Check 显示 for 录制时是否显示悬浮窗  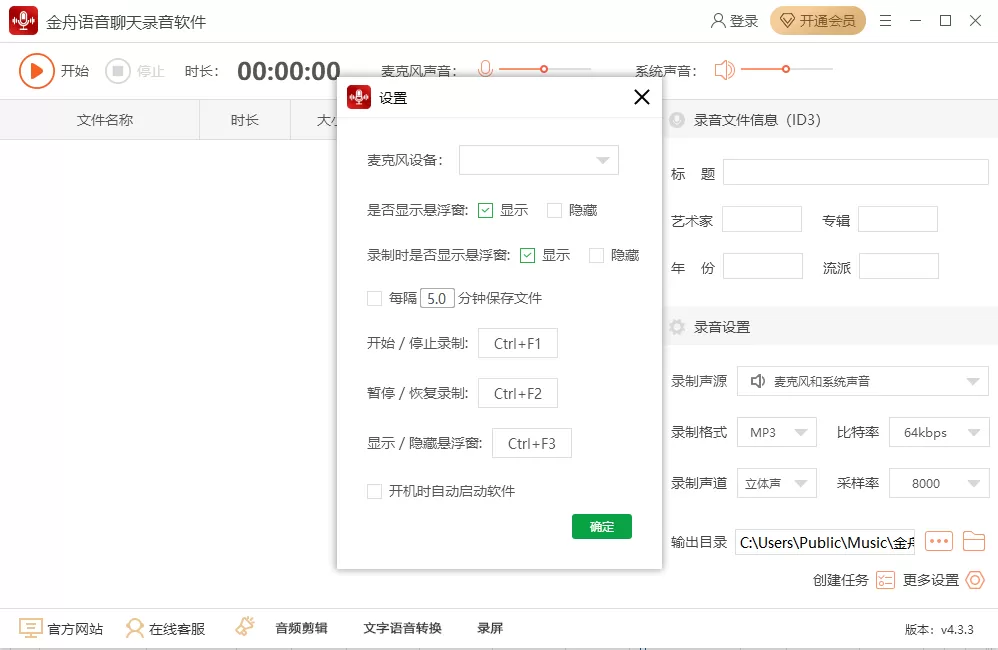(x=527, y=255)
